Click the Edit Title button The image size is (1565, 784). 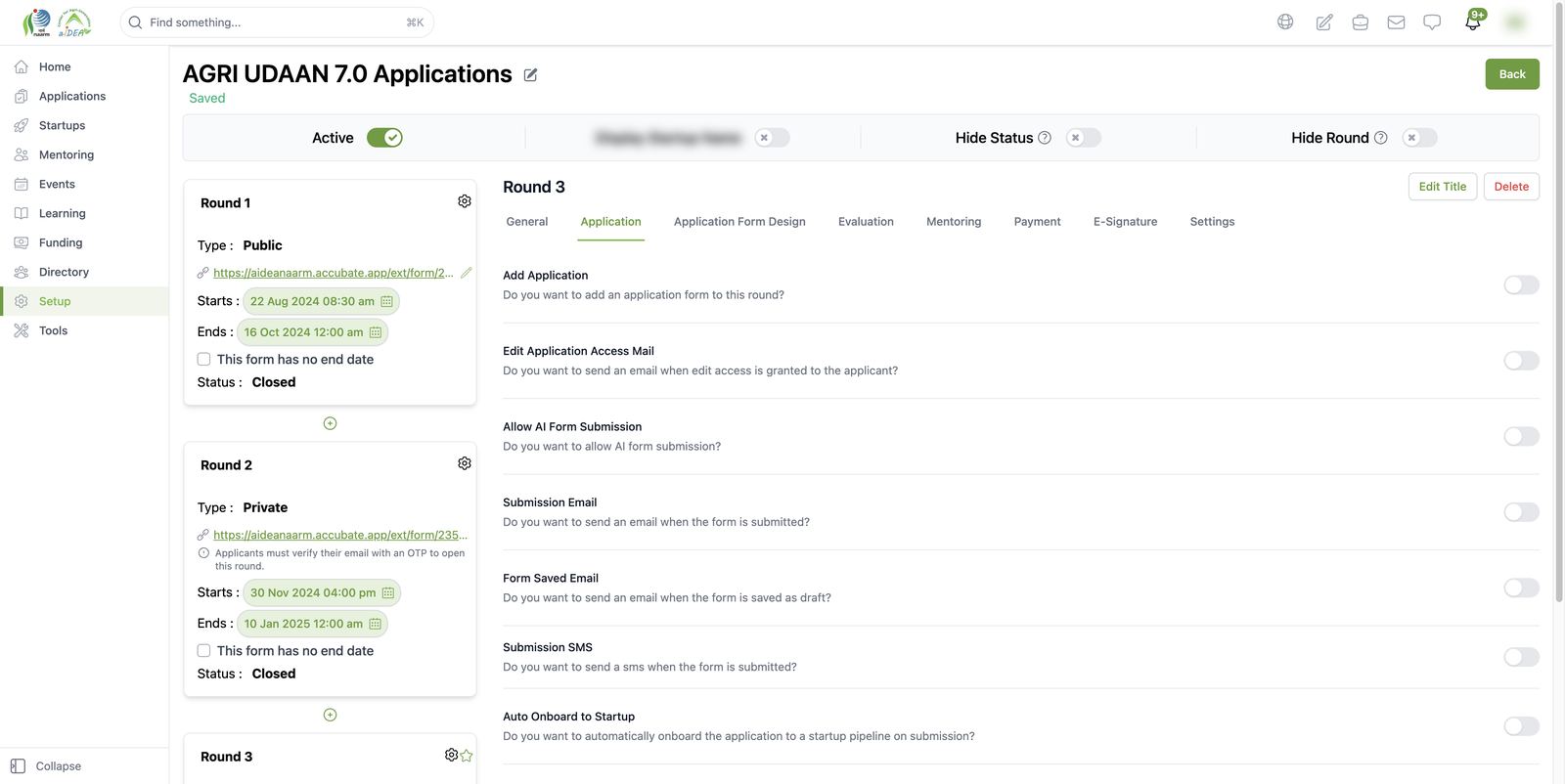coord(1443,187)
